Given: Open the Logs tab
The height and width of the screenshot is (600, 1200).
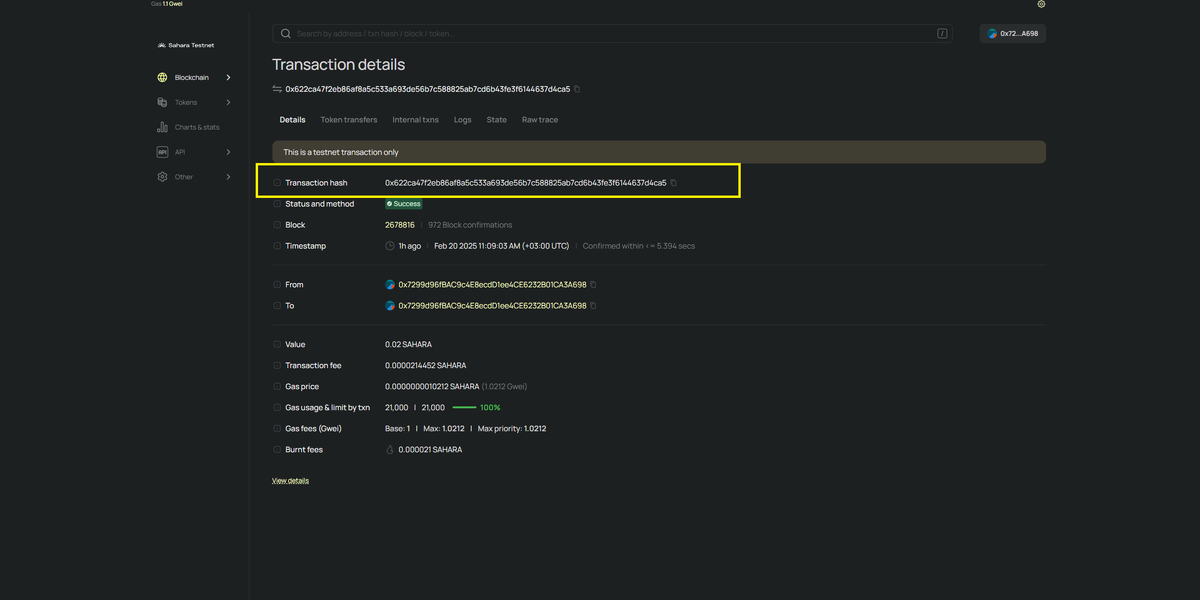Looking at the screenshot, I should coord(462,120).
